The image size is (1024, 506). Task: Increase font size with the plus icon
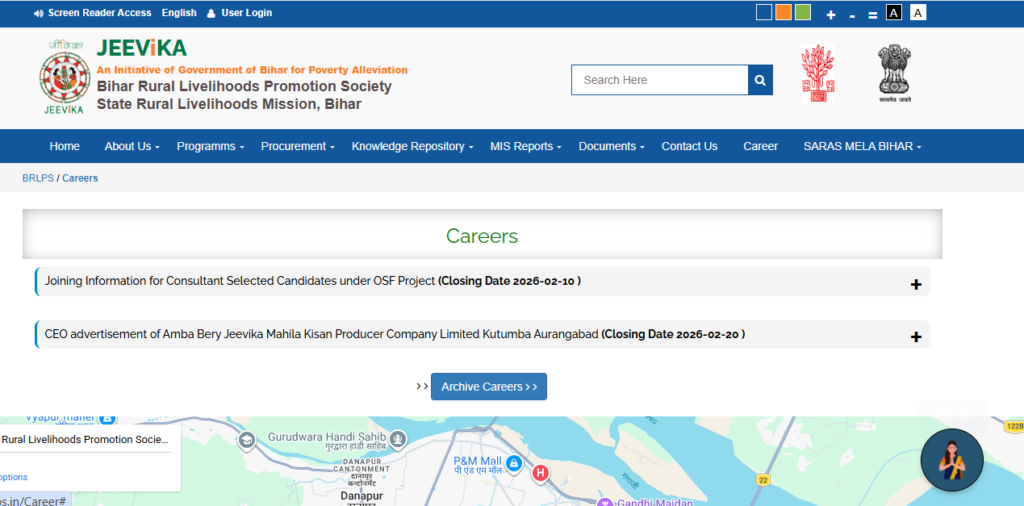[x=831, y=14]
